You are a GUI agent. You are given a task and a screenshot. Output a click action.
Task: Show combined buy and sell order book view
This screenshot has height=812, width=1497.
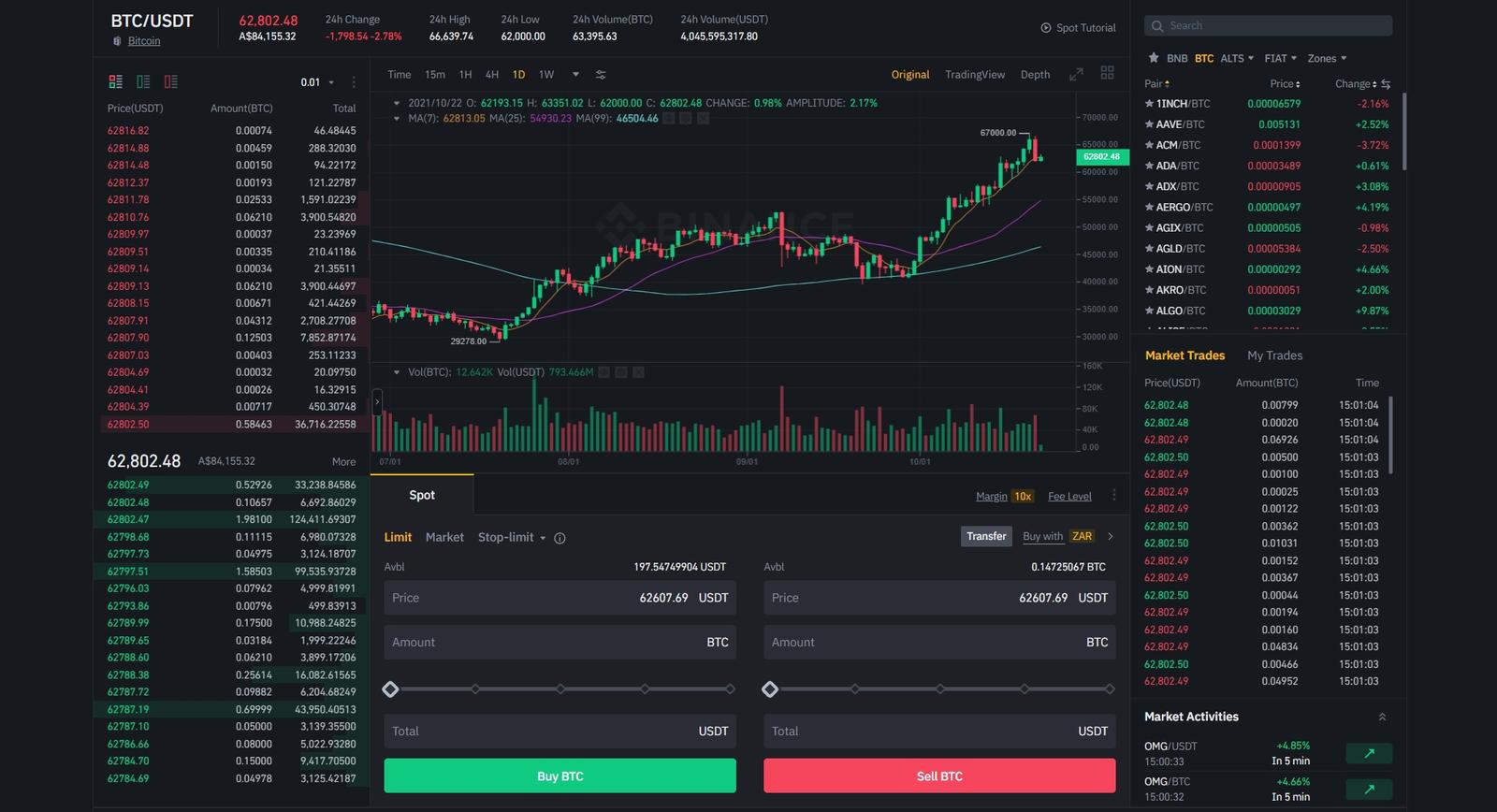pyautogui.click(x=116, y=82)
